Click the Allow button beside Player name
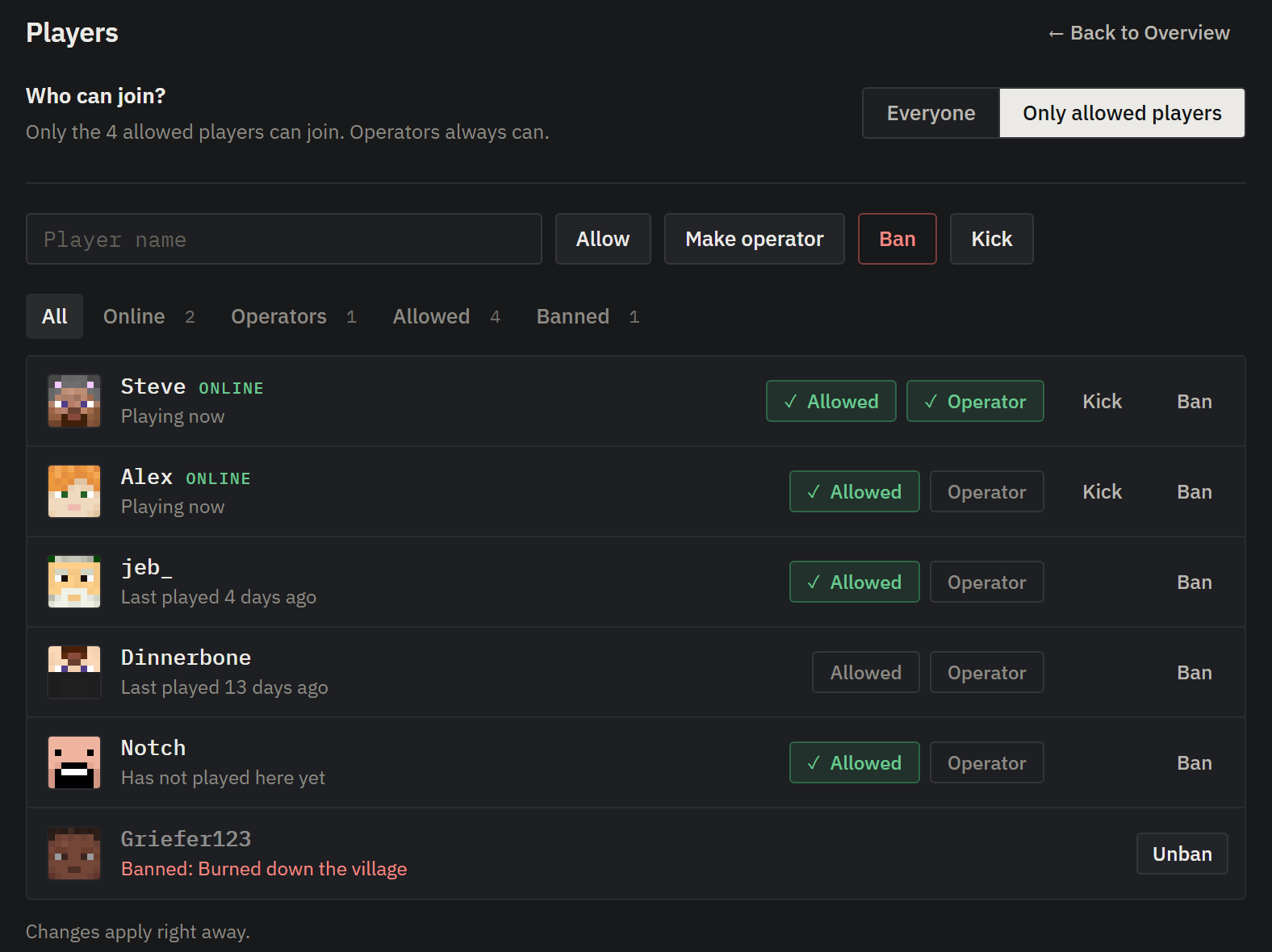The height and width of the screenshot is (952, 1272). click(x=603, y=239)
